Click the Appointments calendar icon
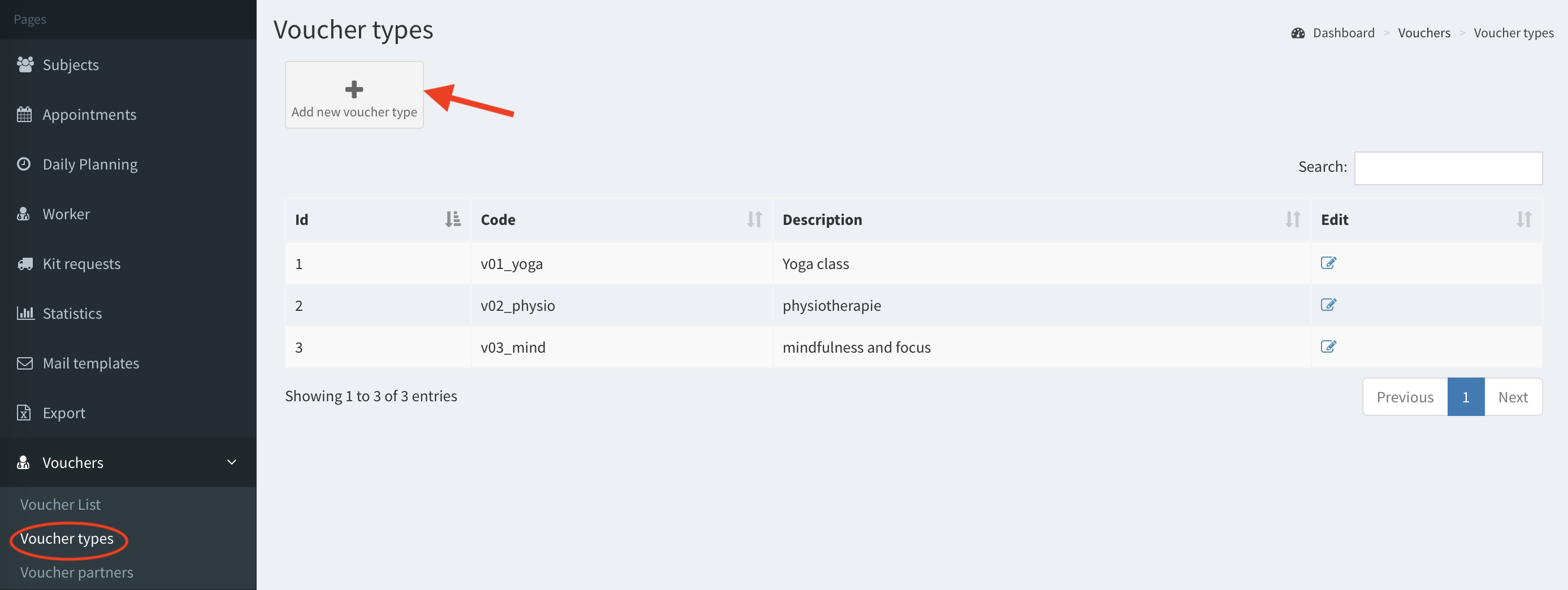This screenshot has width=1568, height=590. (x=24, y=115)
